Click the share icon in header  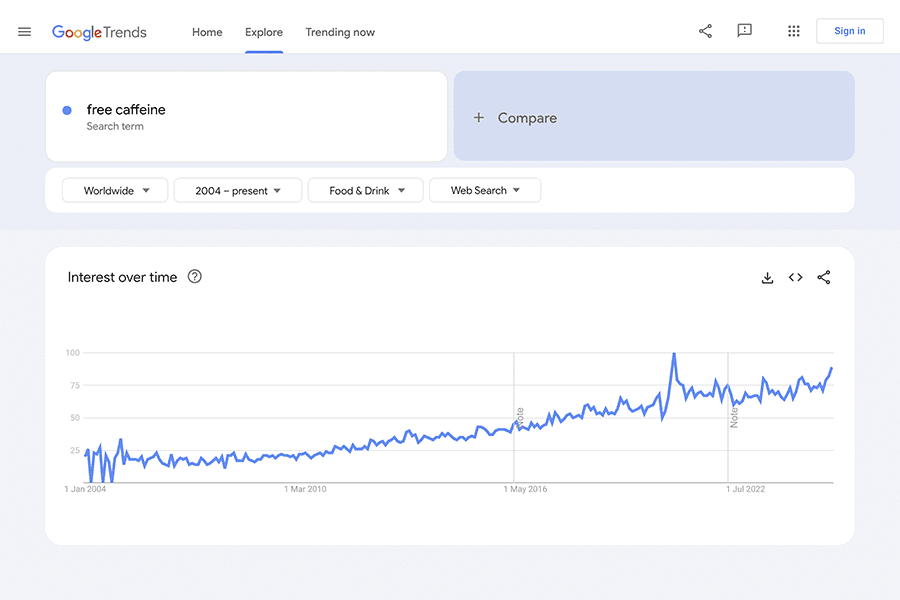(705, 31)
